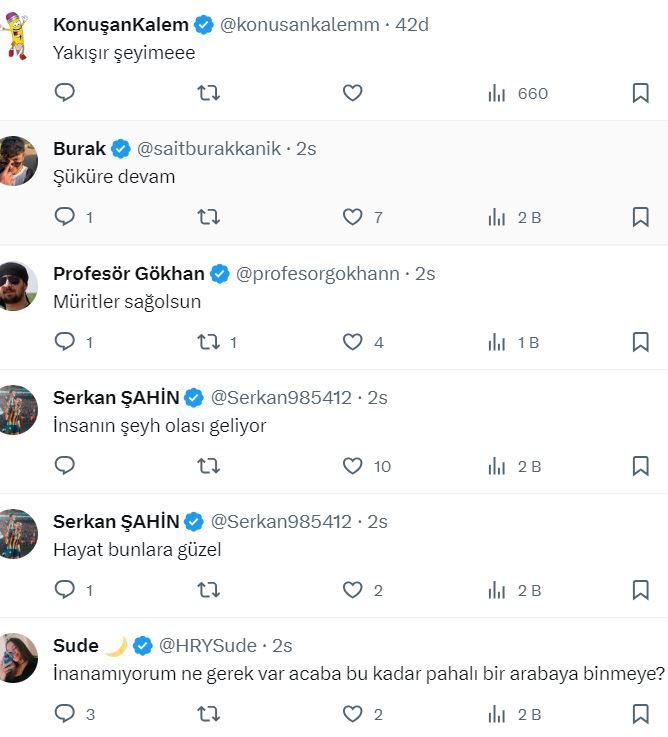The width and height of the screenshot is (668, 737).
Task: Click Profesör Gökhan's profile avatar
Action: click(x=17, y=286)
